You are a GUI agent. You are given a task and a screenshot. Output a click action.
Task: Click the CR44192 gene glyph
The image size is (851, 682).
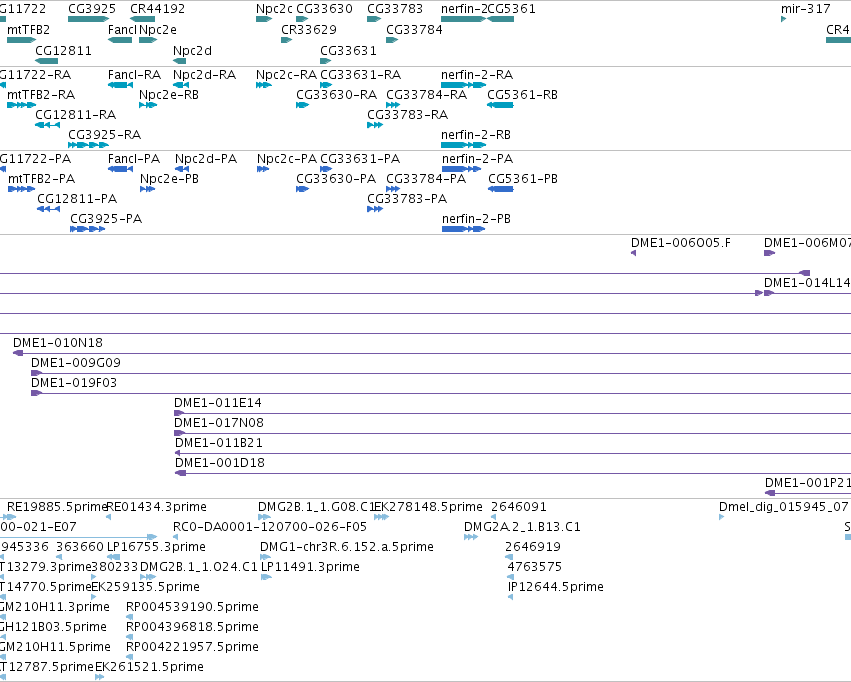tap(142, 19)
